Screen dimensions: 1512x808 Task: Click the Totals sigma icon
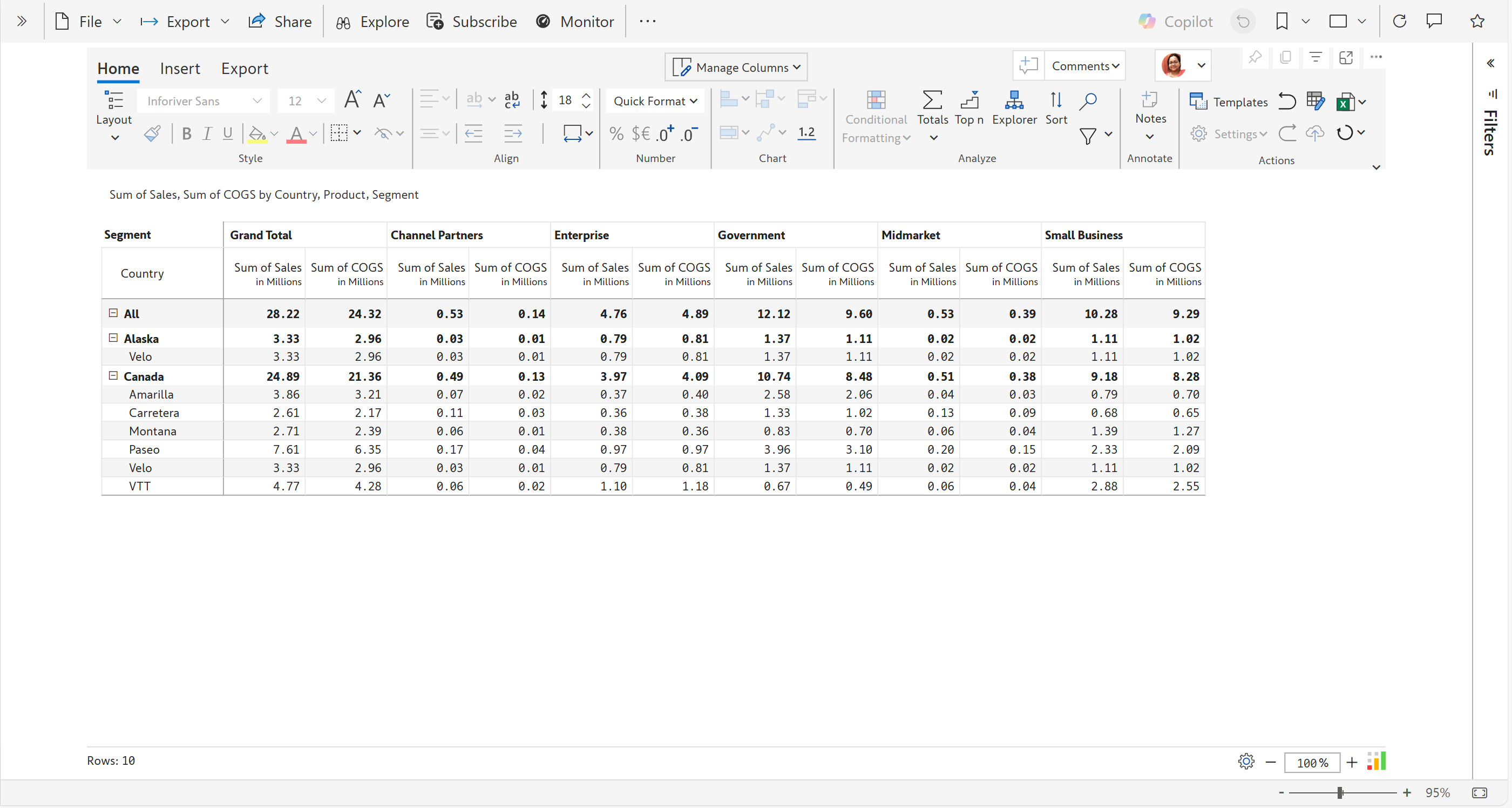932,100
